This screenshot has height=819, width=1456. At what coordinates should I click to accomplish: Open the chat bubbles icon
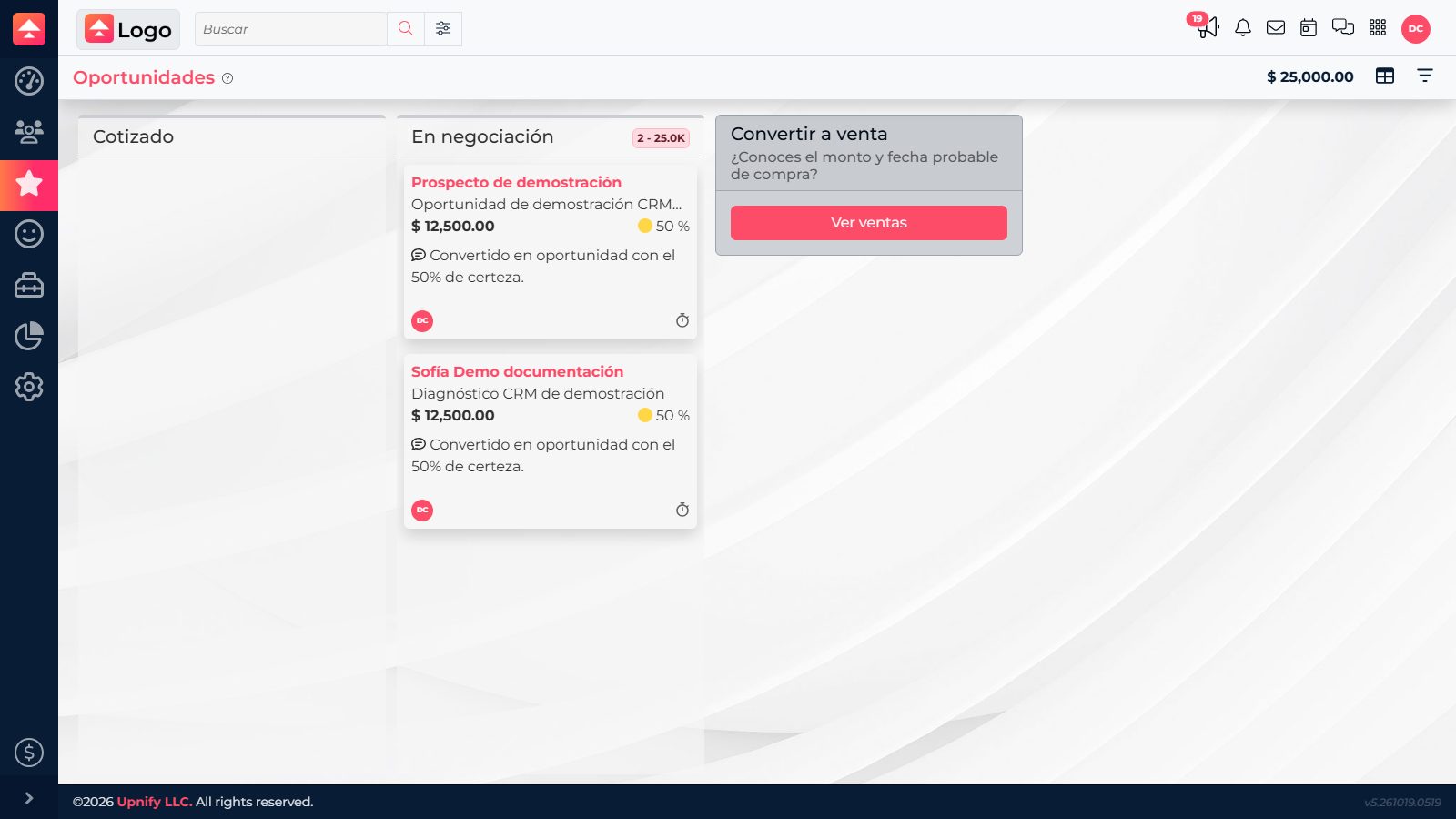1343,28
